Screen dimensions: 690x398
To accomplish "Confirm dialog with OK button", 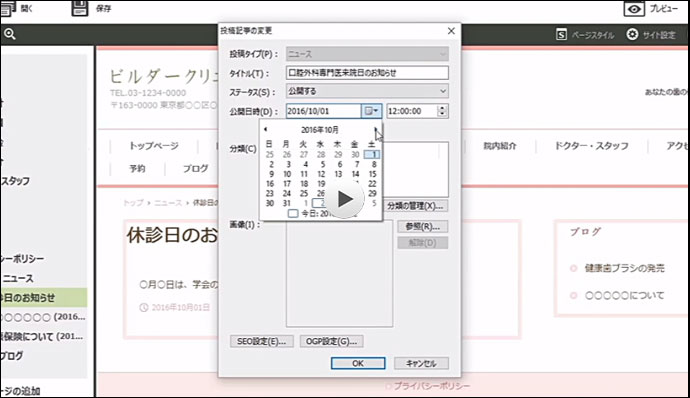I will tap(358, 363).
